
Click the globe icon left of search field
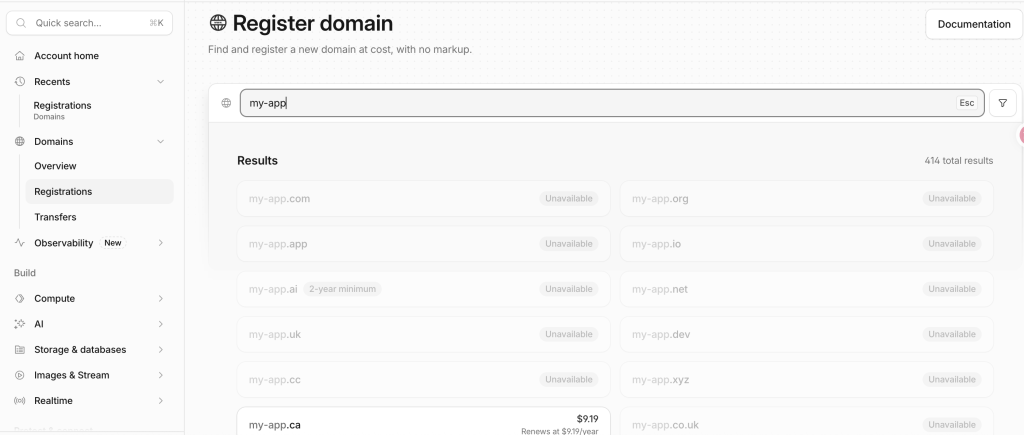(x=226, y=103)
